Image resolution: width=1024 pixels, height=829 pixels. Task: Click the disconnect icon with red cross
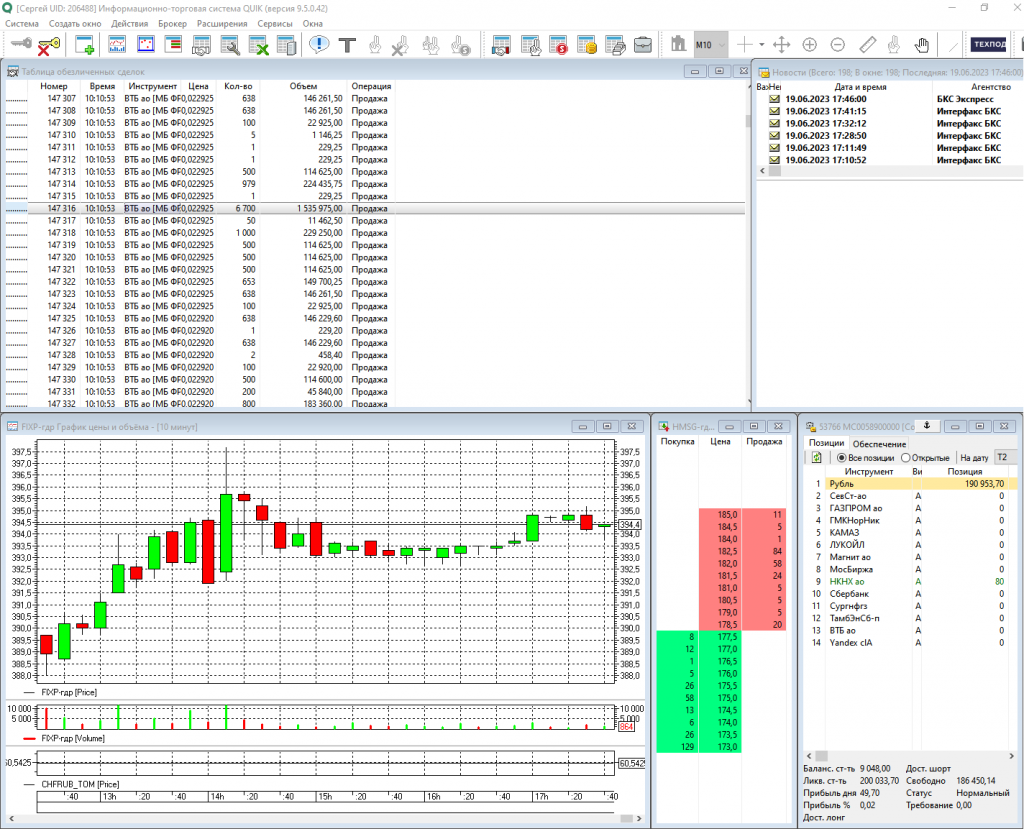[x=50, y=45]
